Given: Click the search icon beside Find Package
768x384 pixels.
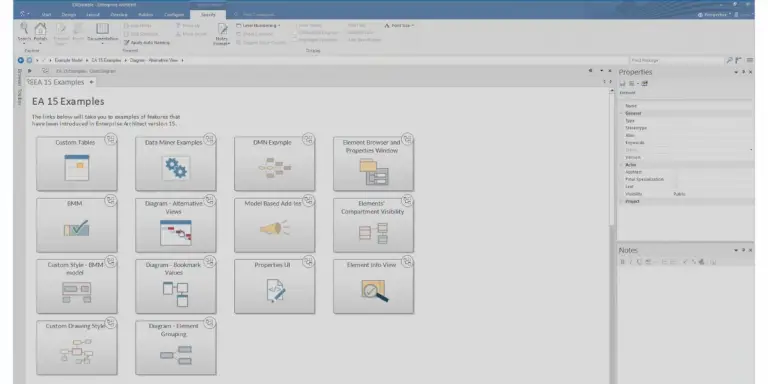Looking at the screenshot, I should (x=729, y=60).
